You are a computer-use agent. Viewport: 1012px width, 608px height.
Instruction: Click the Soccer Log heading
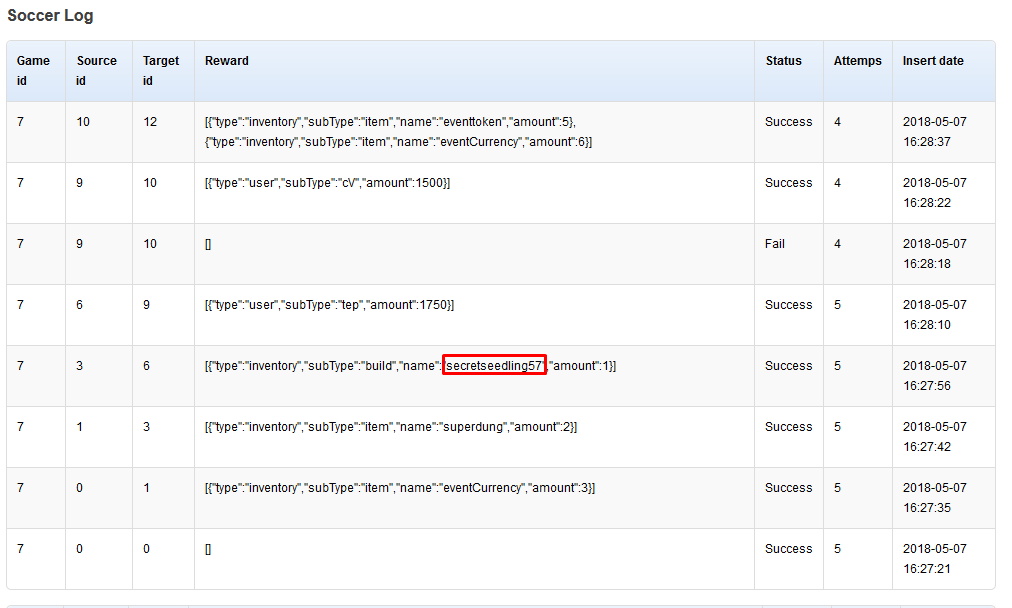point(51,16)
